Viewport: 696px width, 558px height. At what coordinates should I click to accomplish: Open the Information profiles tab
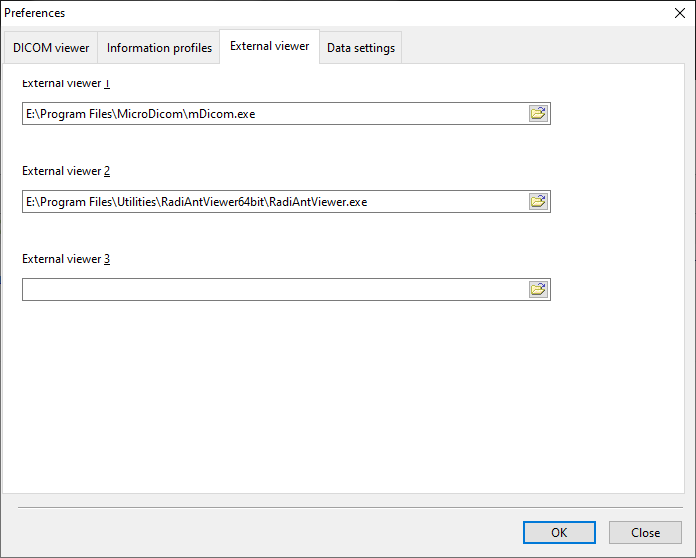tap(159, 48)
